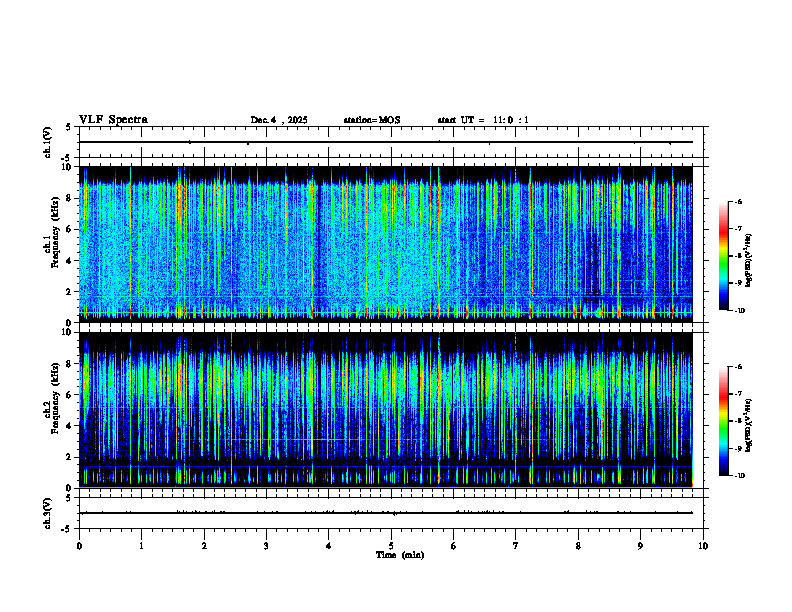Click time axis tick label "8"
792x612 pixels.
tap(578, 546)
